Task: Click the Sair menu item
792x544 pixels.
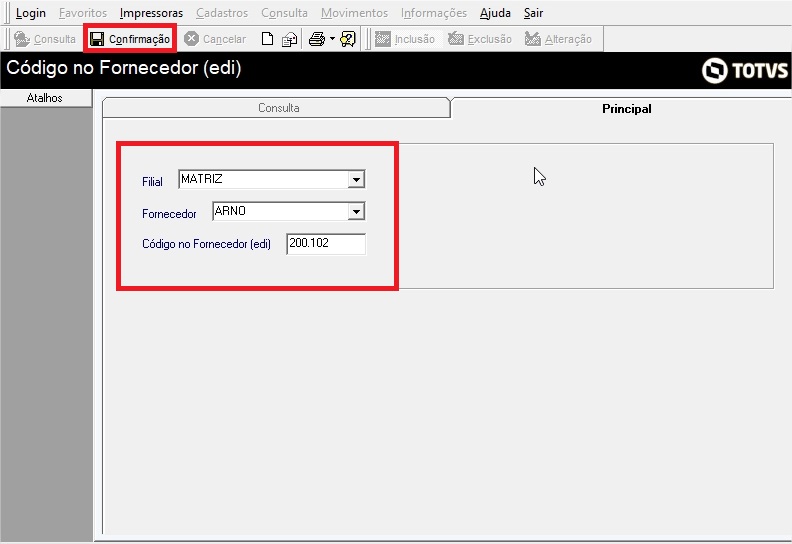Action: click(533, 13)
